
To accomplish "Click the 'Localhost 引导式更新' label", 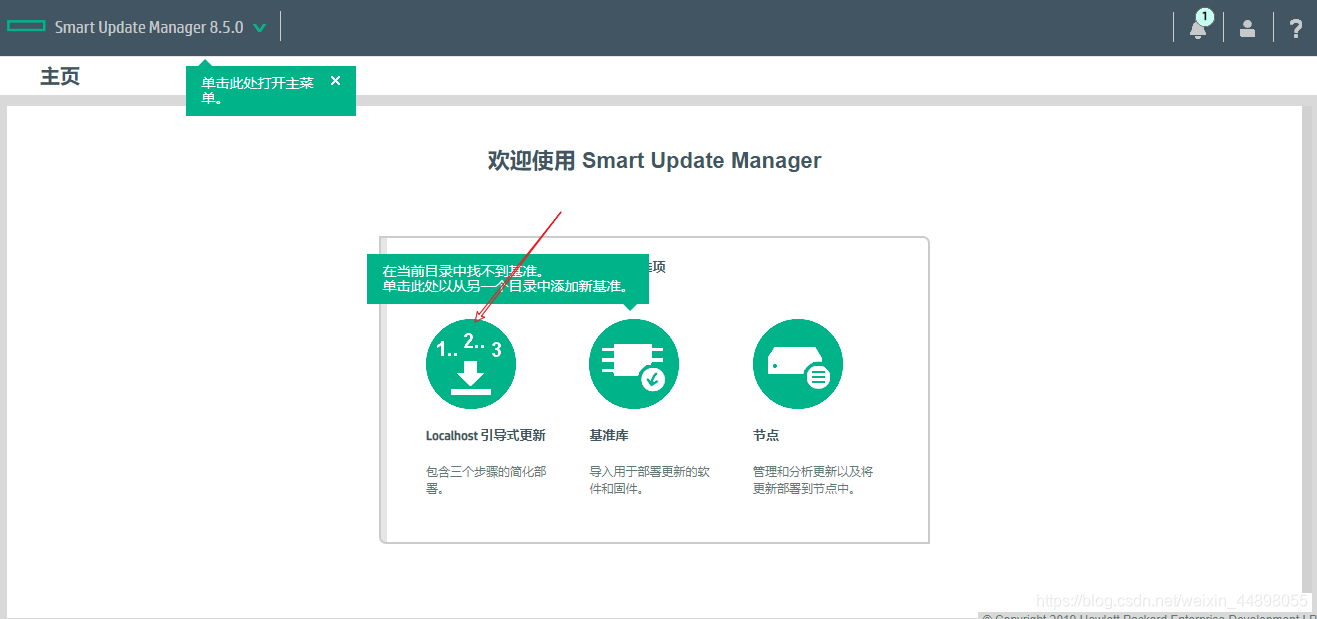I will (486, 436).
